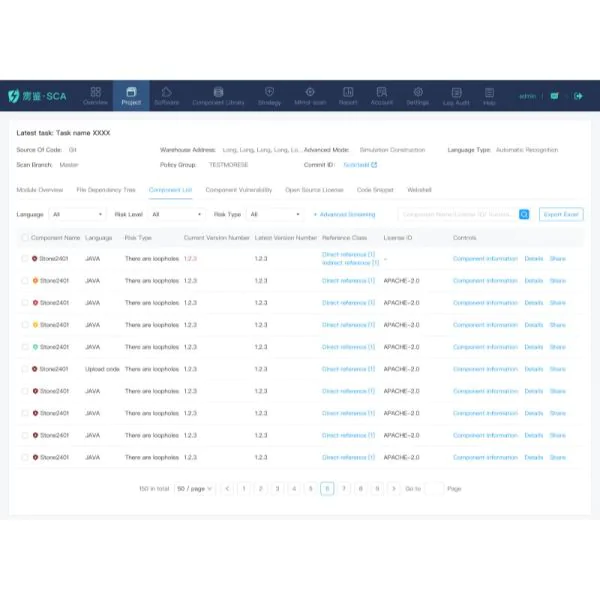This screenshot has height=600, width=600.
Task: Switch to the Open Source License tab
Action: (315, 189)
